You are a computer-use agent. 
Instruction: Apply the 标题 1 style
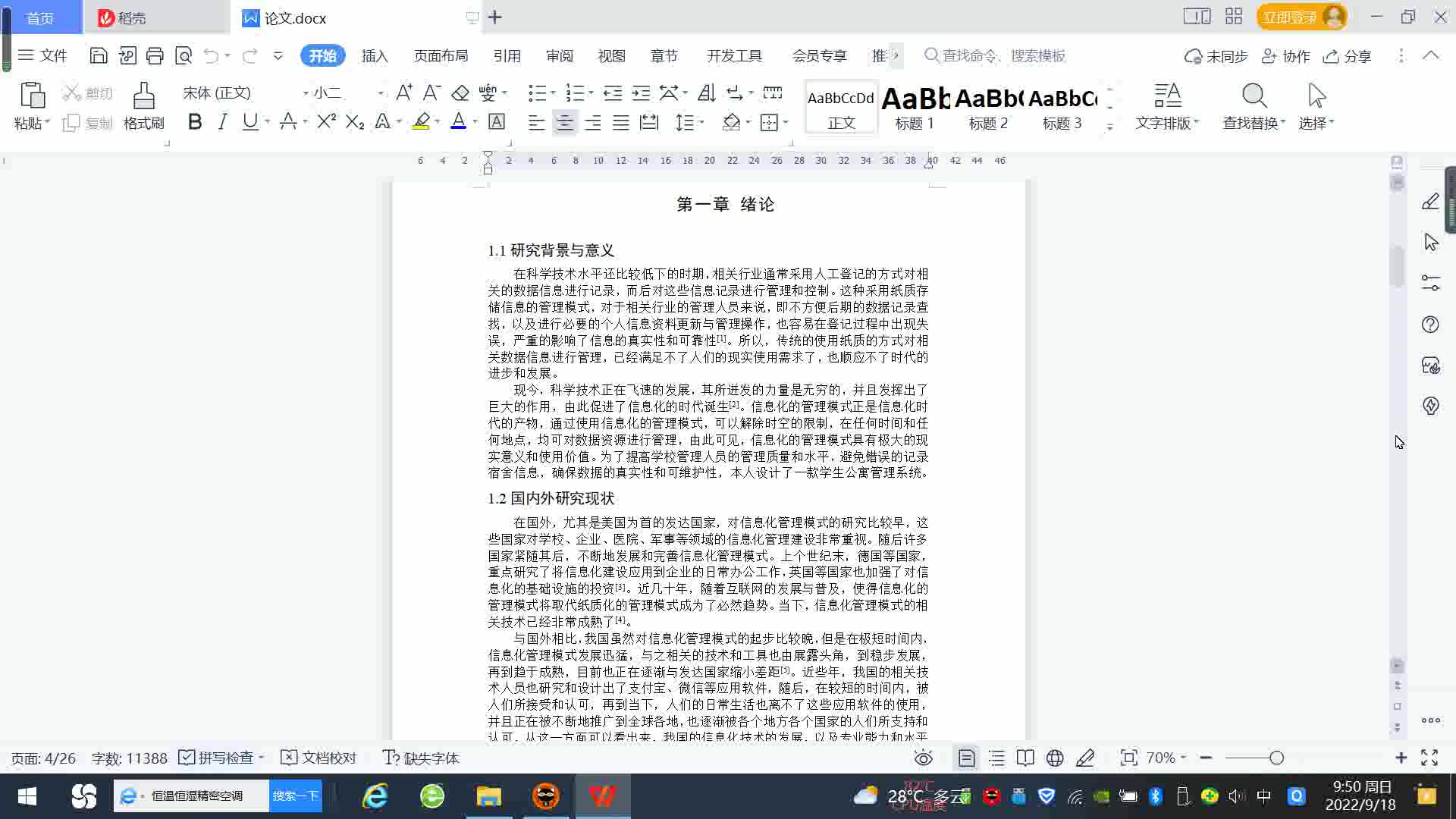point(915,107)
